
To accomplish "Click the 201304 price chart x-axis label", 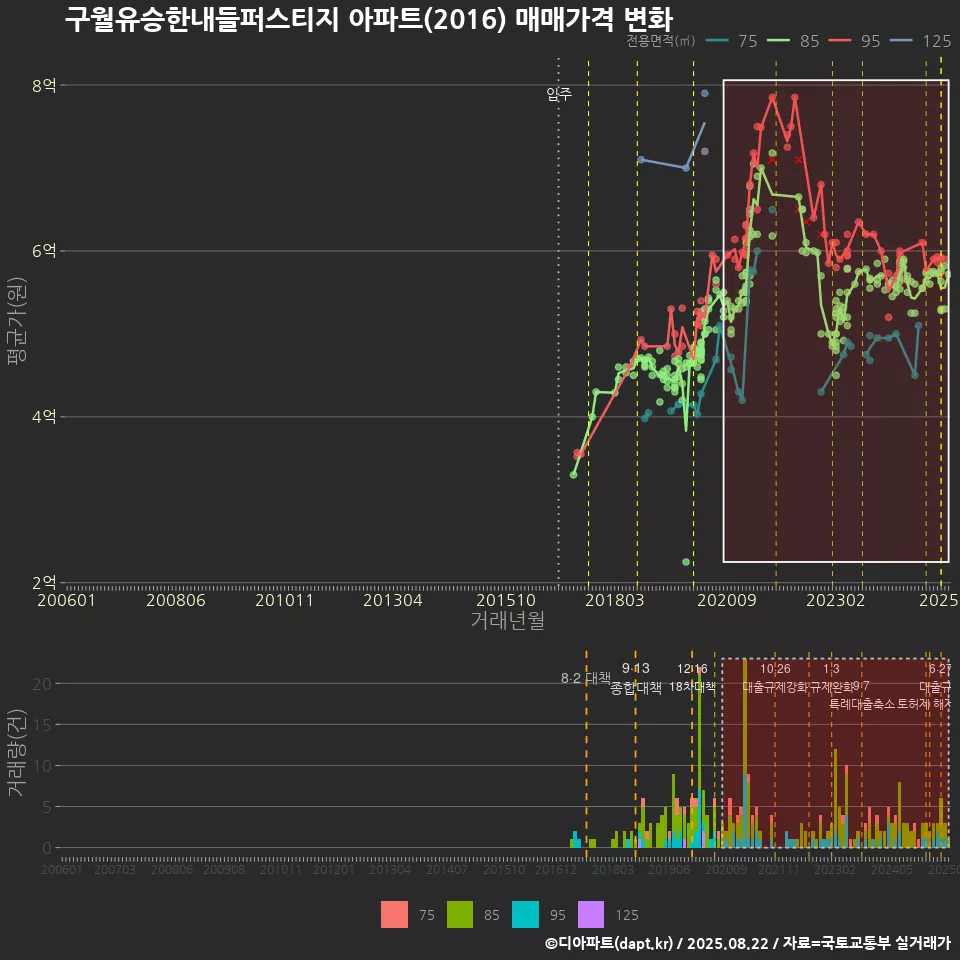I will click(393, 600).
